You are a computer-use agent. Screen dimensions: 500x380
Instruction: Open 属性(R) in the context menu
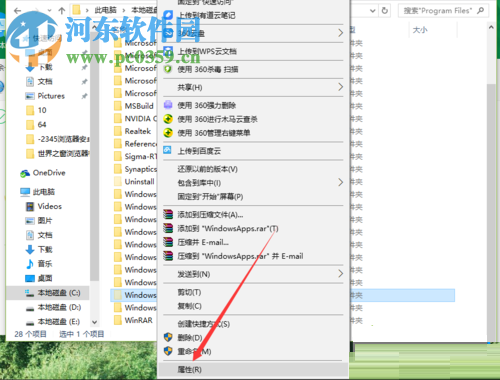[253, 369]
